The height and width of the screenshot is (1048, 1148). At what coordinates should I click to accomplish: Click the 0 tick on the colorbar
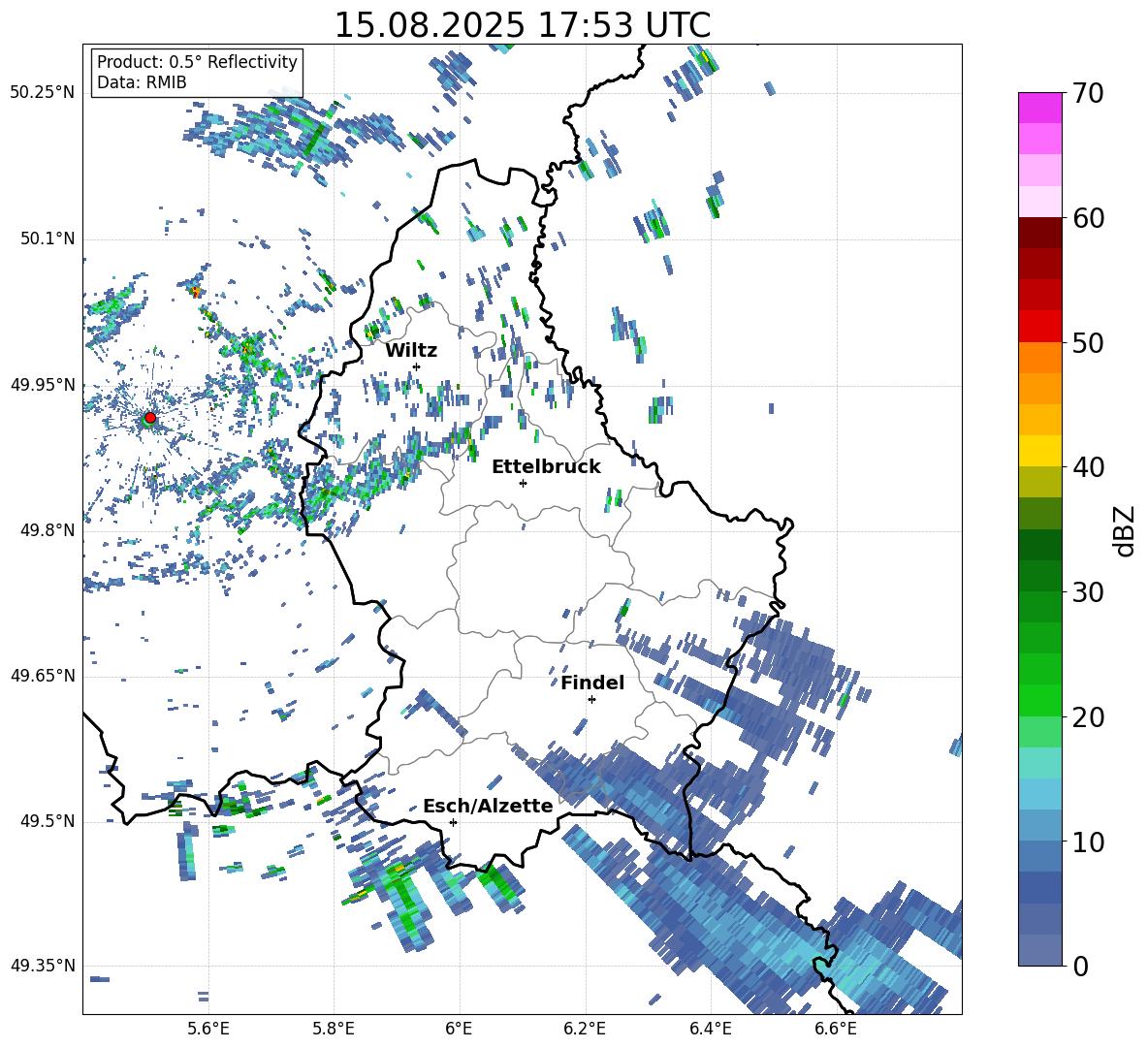(x=1081, y=966)
